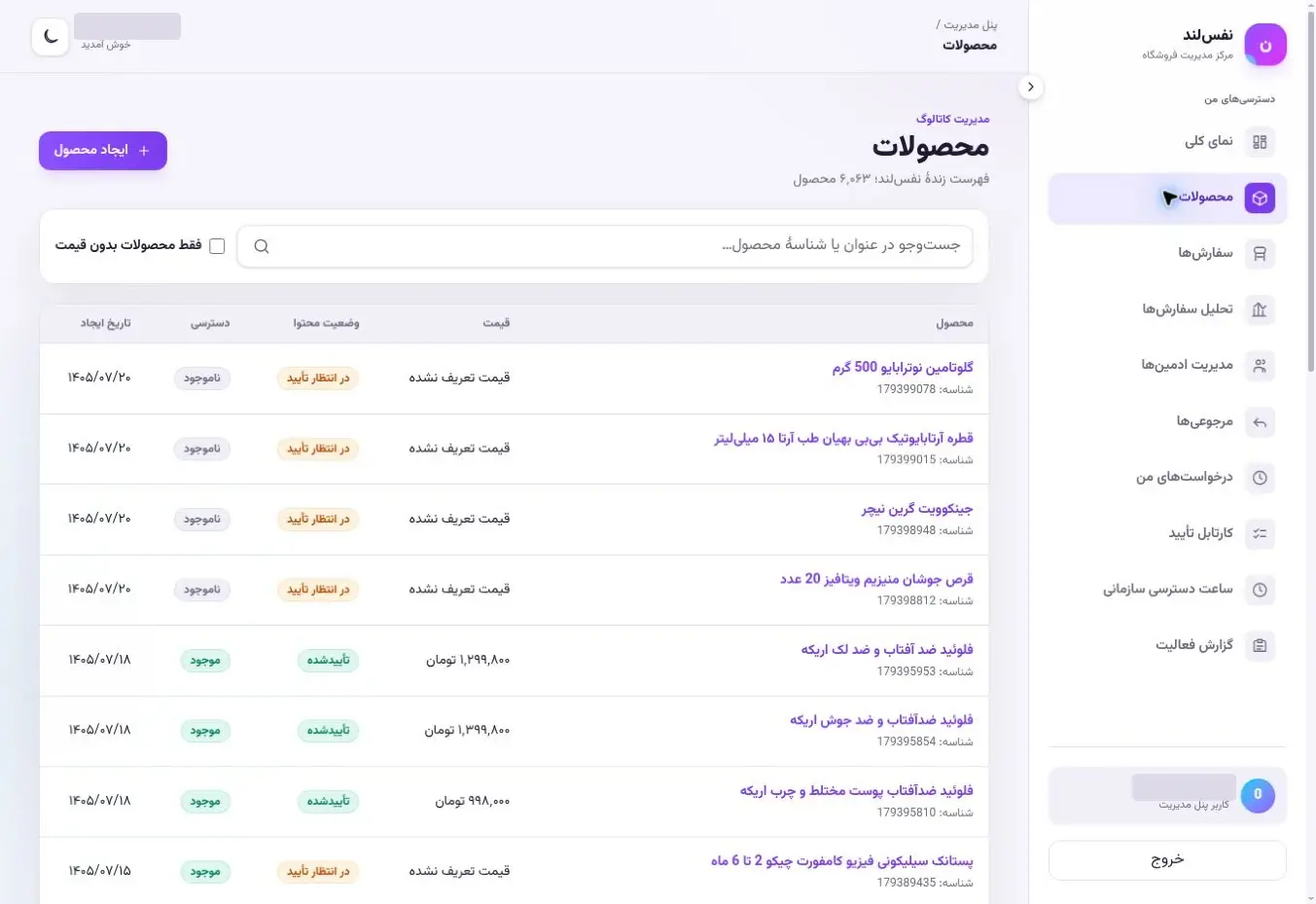
Task: Click ناموجود badge in جینکوویت row
Action: coord(202,520)
